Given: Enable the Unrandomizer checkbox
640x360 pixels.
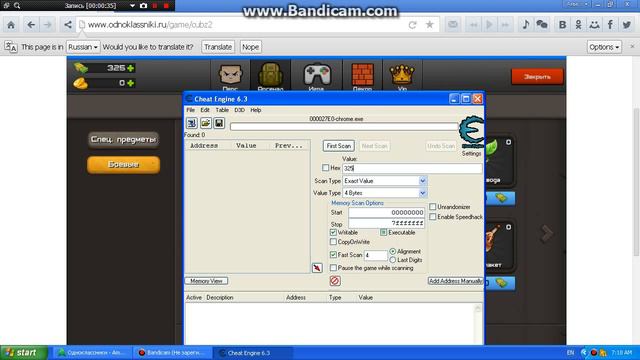Looking at the screenshot, I should pyautogui.click(x=433, y=207).
